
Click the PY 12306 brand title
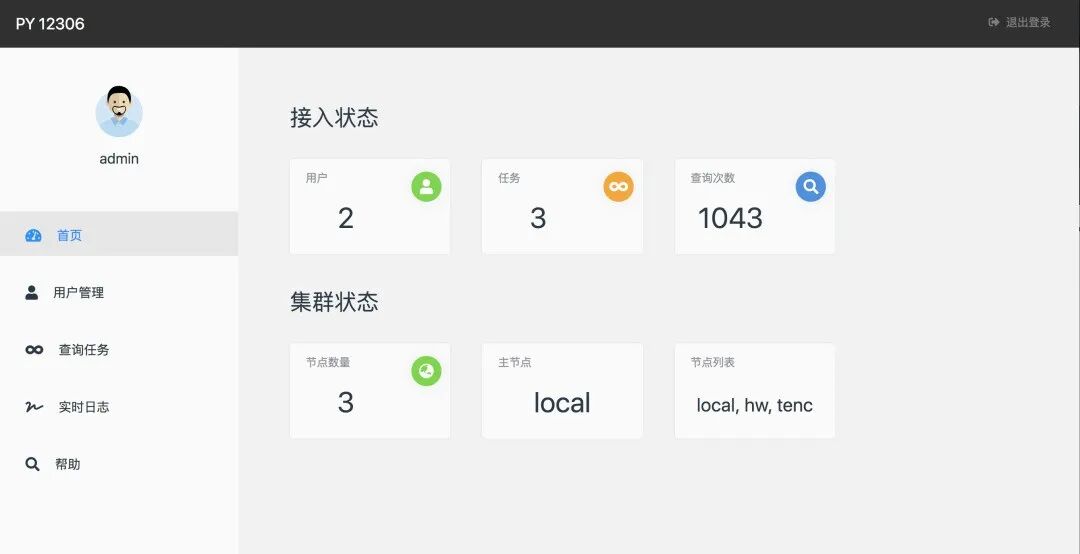(50, 24)
